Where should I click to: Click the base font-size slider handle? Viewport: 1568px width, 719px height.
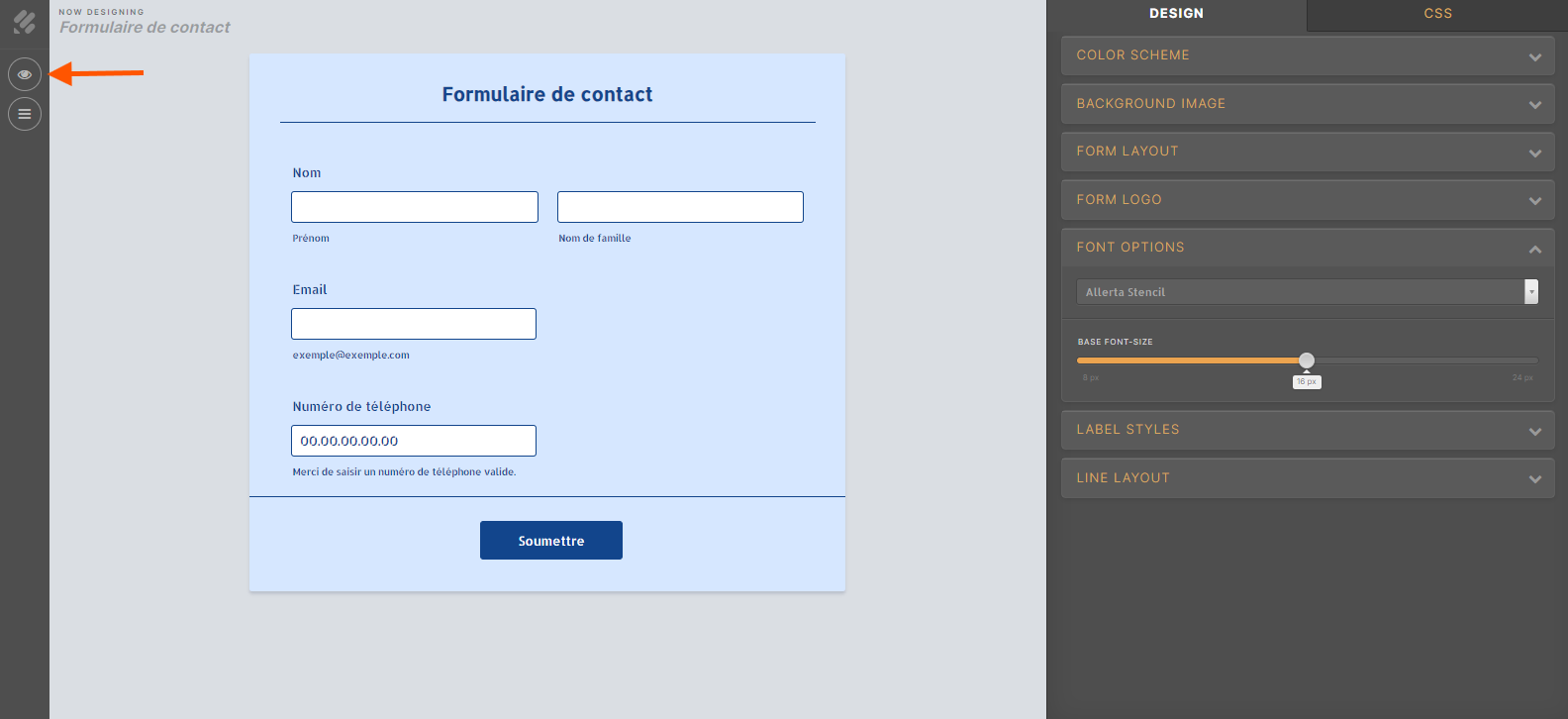1307,360
